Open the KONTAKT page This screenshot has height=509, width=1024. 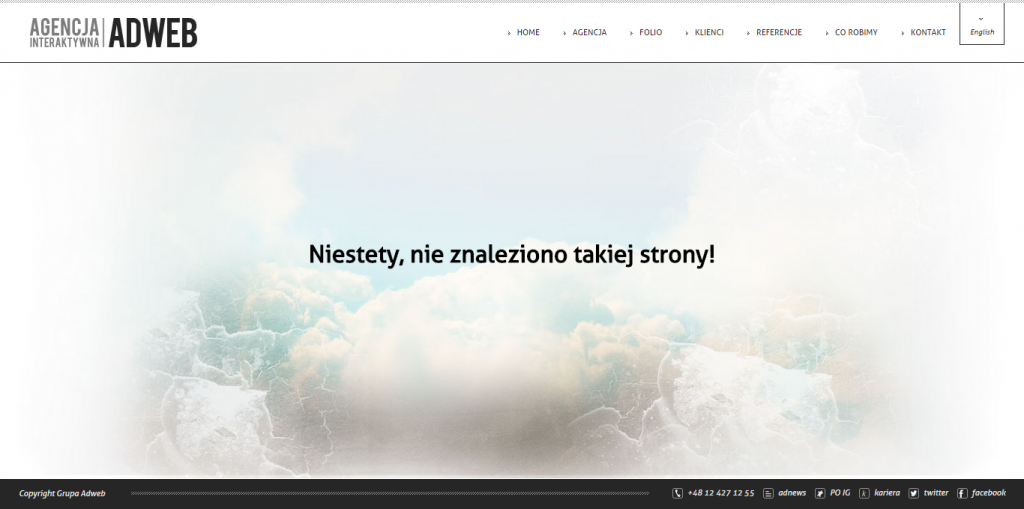(928, 33)
